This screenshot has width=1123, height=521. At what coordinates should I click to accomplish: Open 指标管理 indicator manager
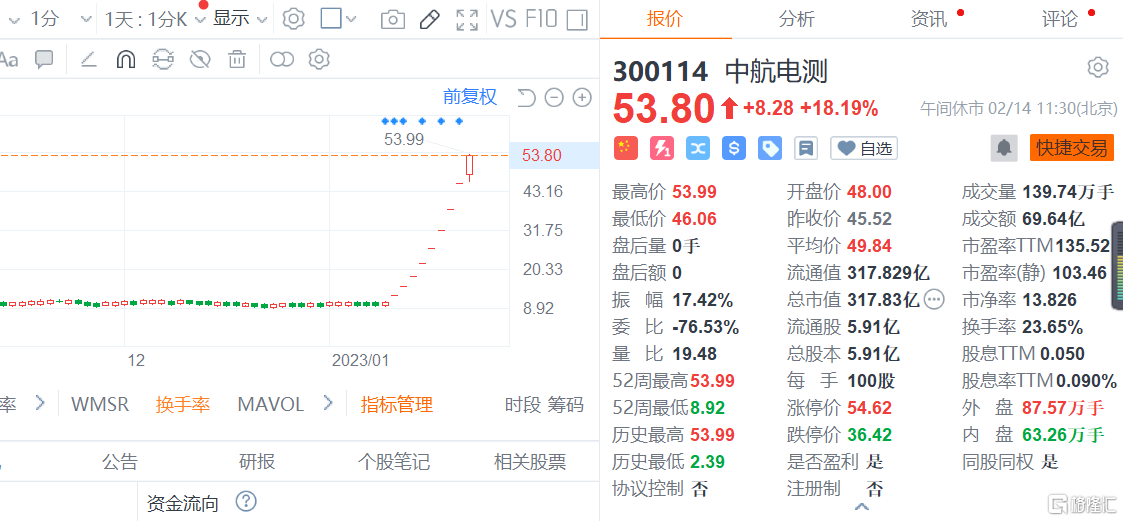pos(397,404)
